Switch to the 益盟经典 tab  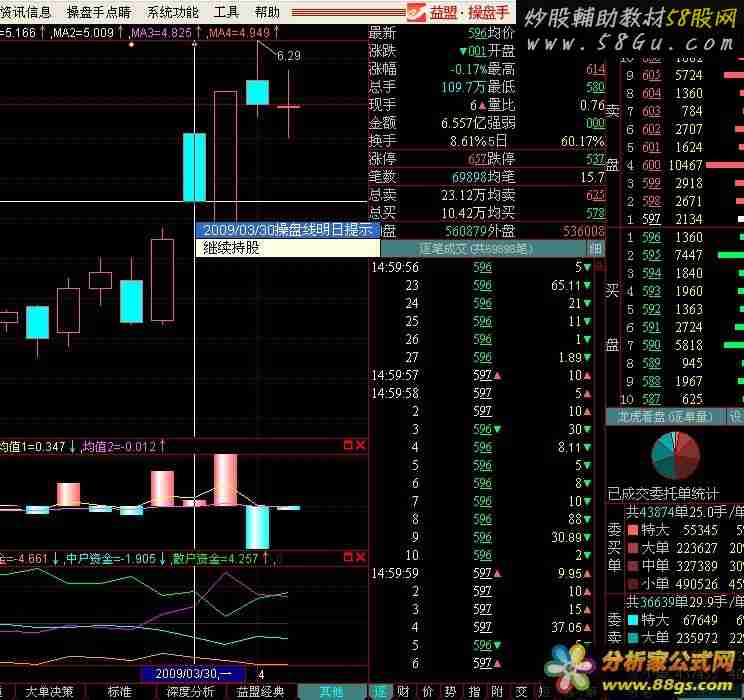pyautogui.click(x=260, y=691)
